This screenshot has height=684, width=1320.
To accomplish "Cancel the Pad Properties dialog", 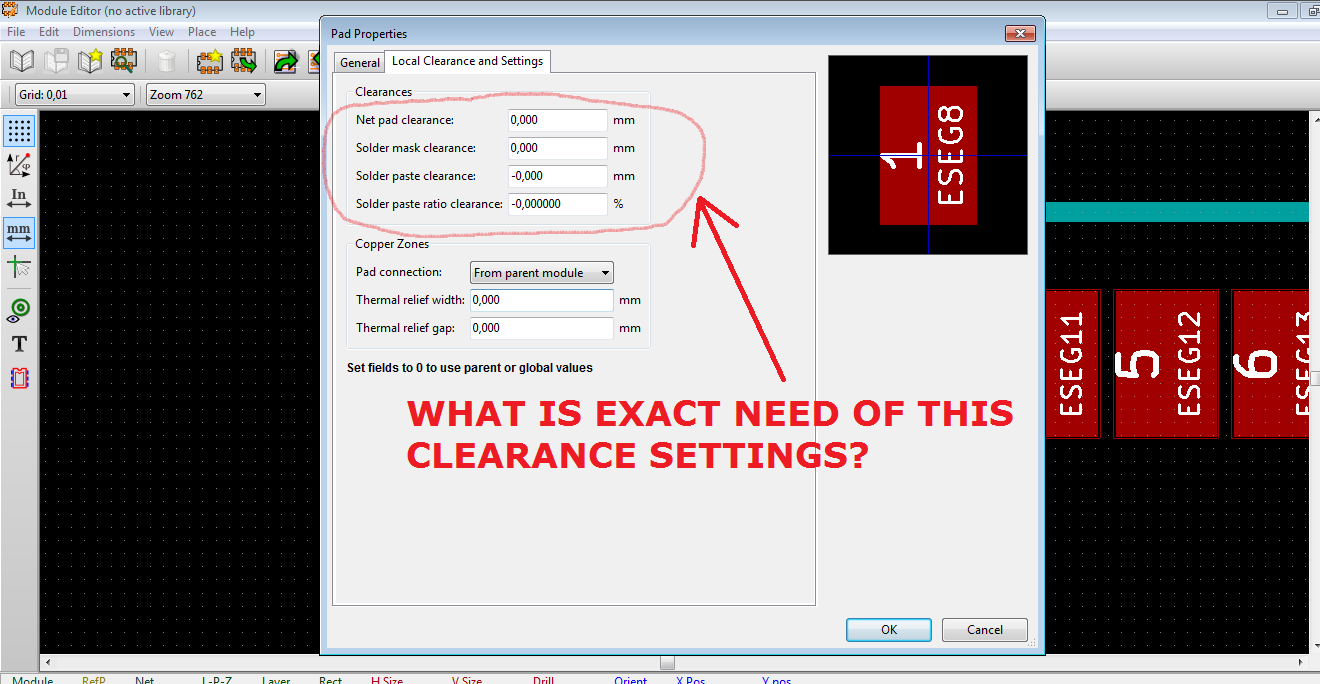I will tap(984, 629).
